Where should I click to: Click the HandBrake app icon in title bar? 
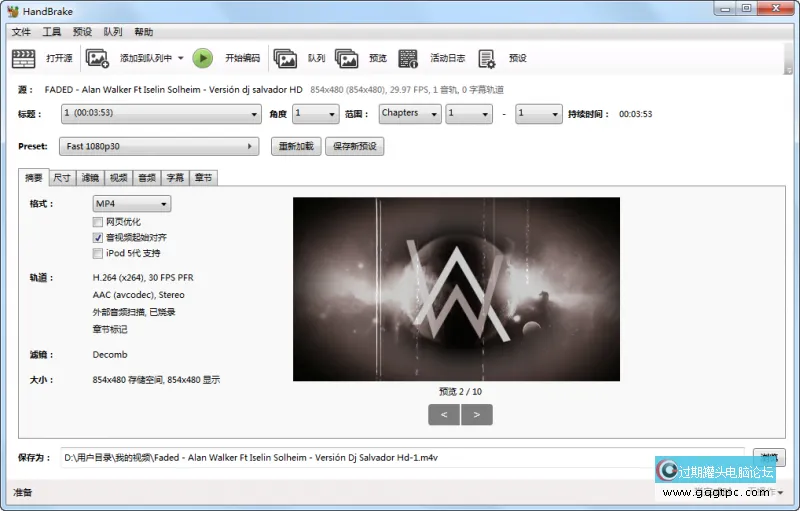tap(13, 11)
